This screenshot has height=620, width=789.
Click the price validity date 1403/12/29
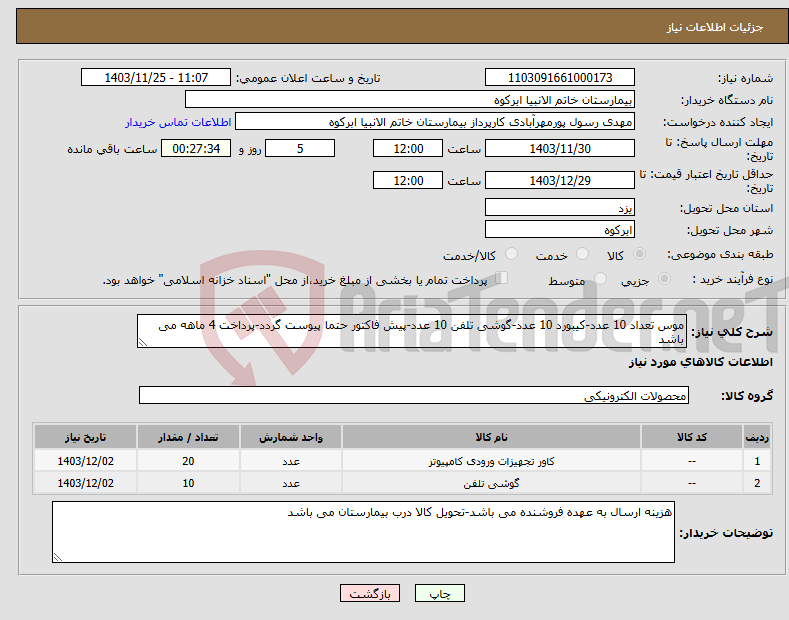[x=560, y=180]
